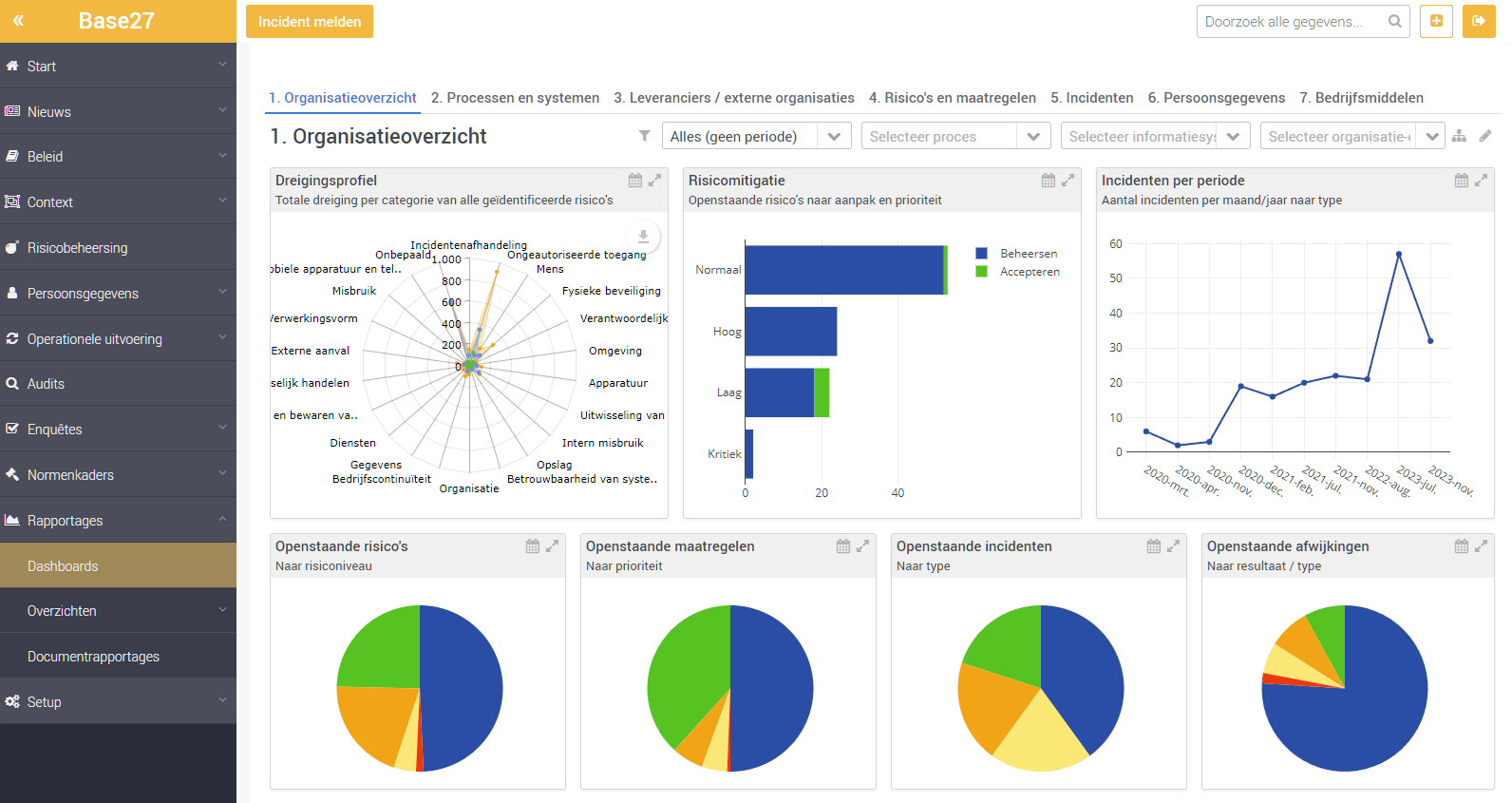This screenshot has width=1512, height=803.
Task: Download the Dreigingsprofiel radar chart
Action: [643, 236]
